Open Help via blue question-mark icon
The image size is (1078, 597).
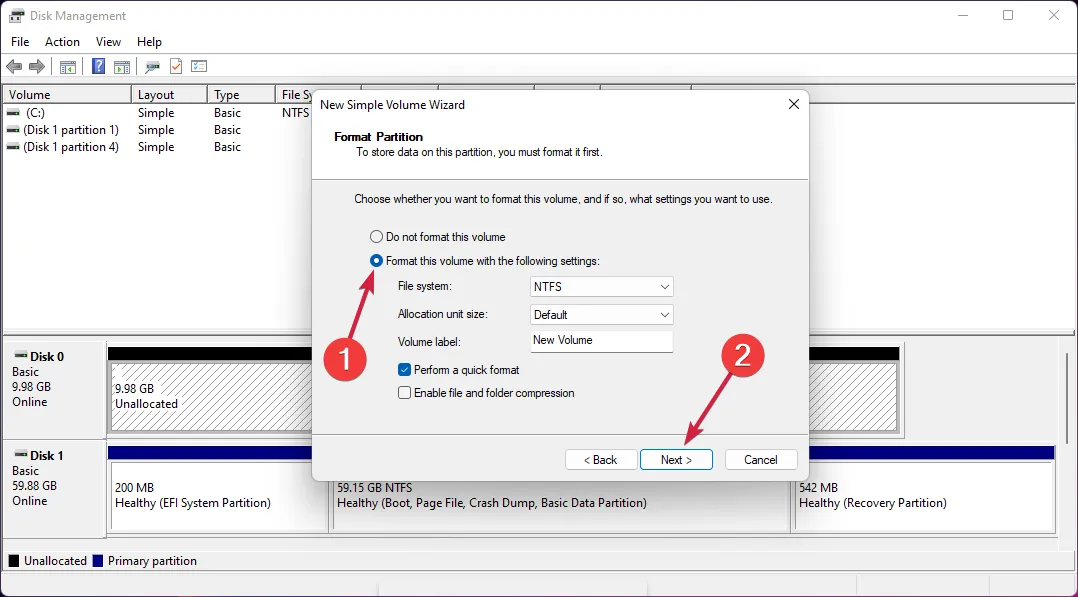pos(98,67)
